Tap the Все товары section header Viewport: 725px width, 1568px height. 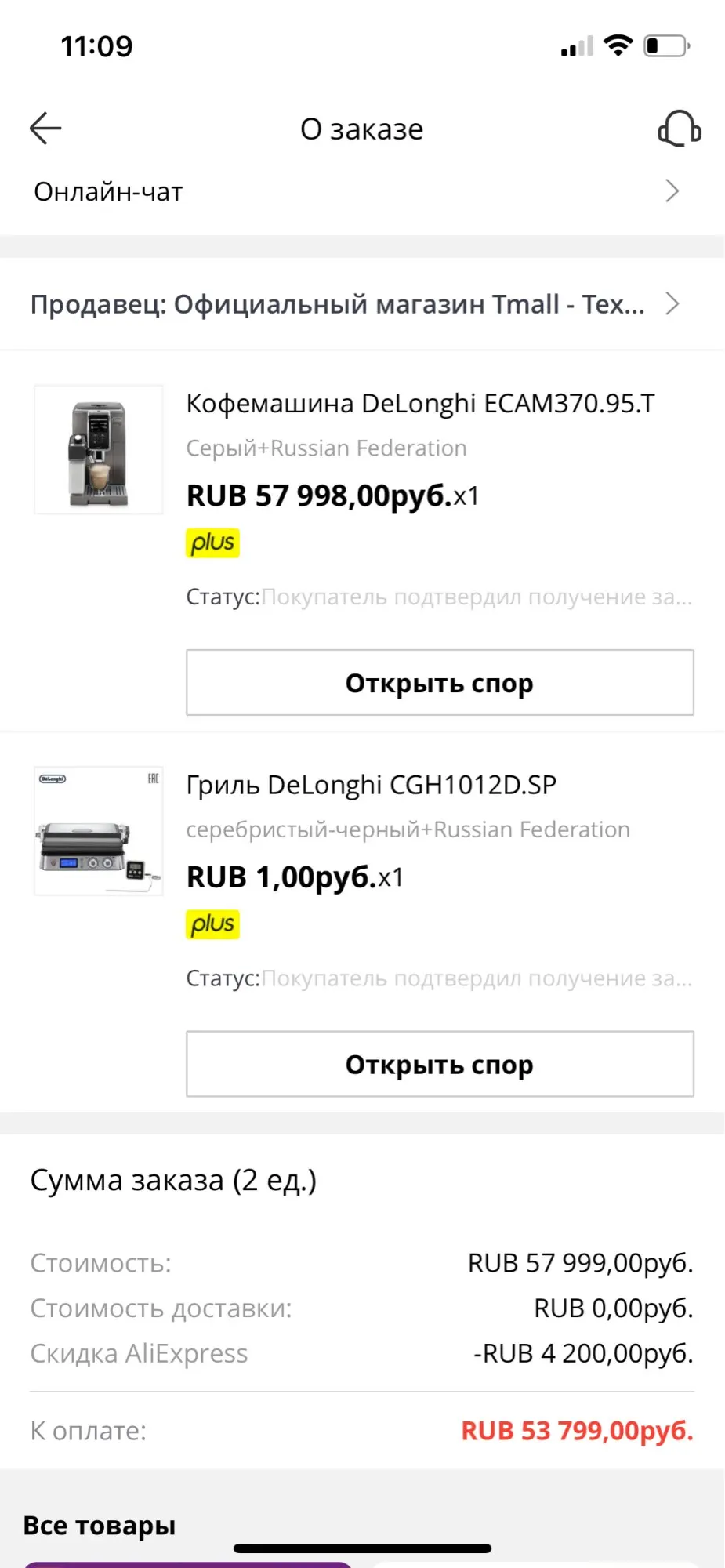pos(100,1525)
